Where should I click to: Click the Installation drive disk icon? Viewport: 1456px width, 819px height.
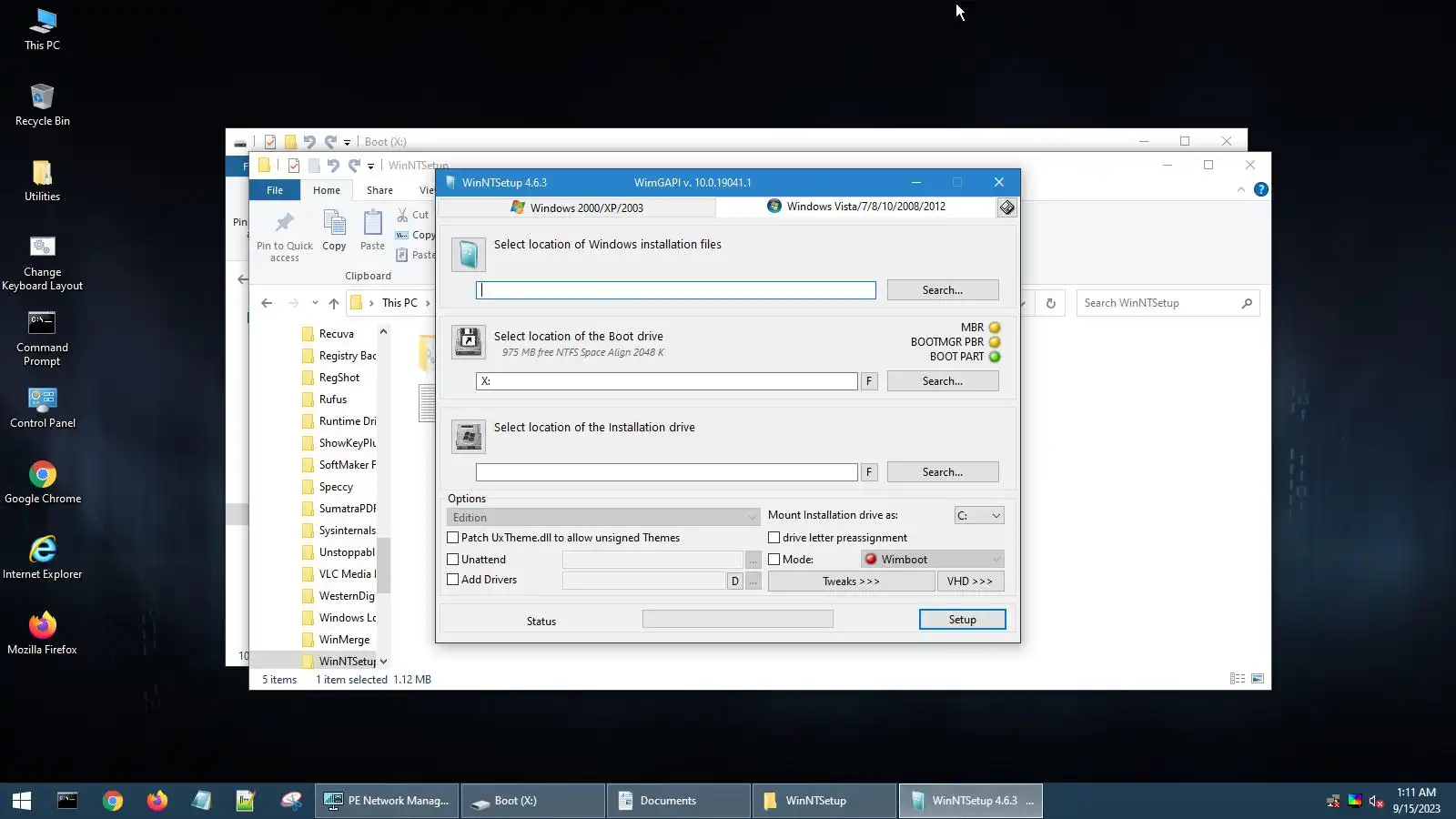pyautogui.click(x=469, y=437)
